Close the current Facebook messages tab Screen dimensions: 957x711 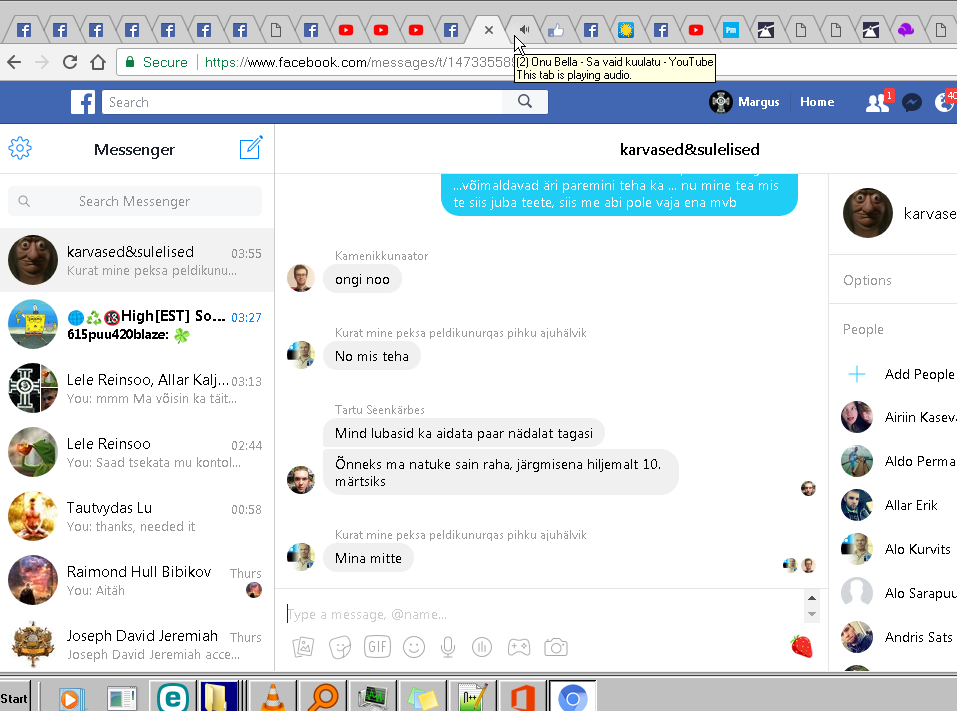tap(489, 30)
